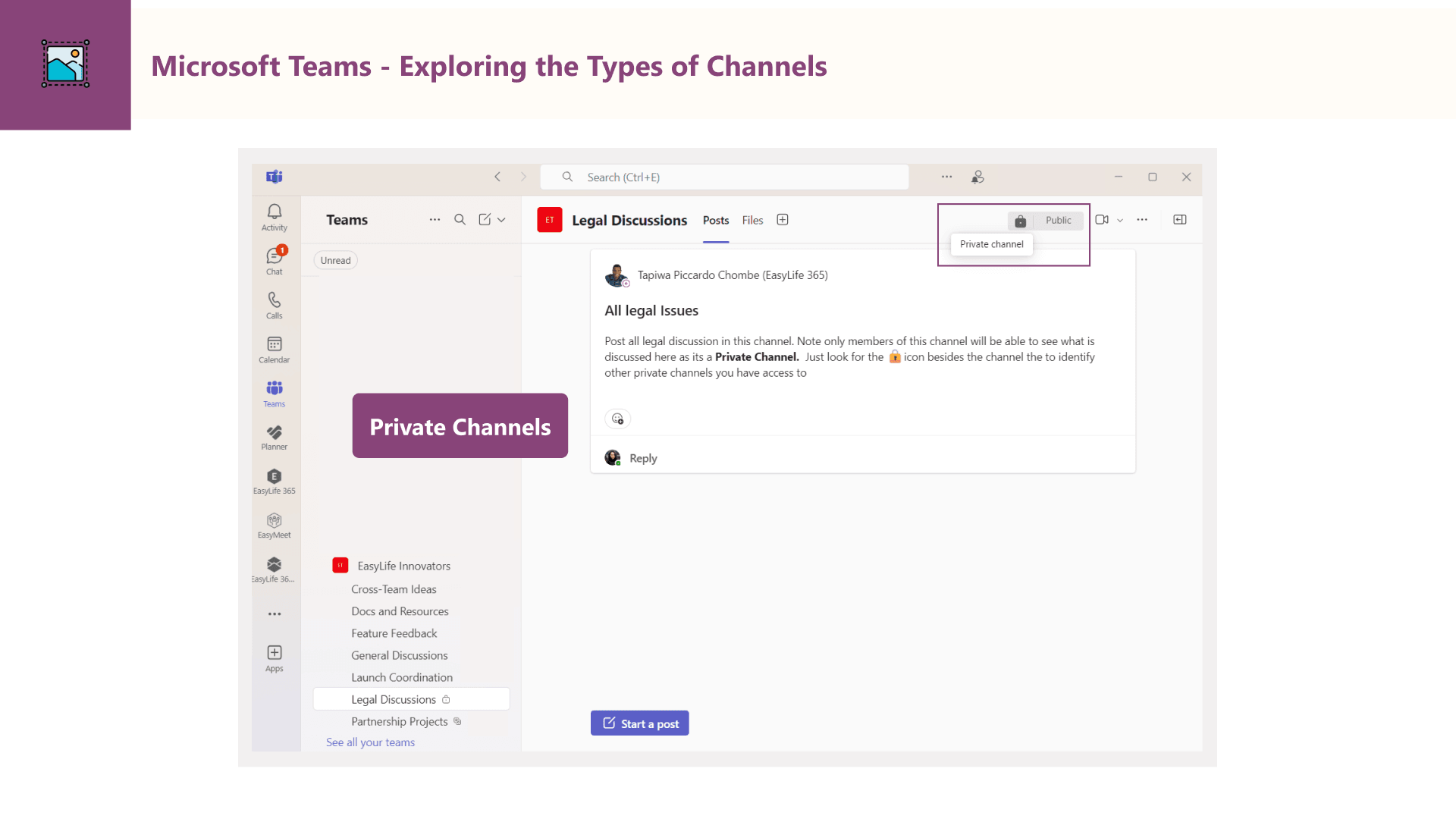This screenshot has height=819, width=1456.
Task: Toggle the side pane icon at top right
Action: 1179,220
